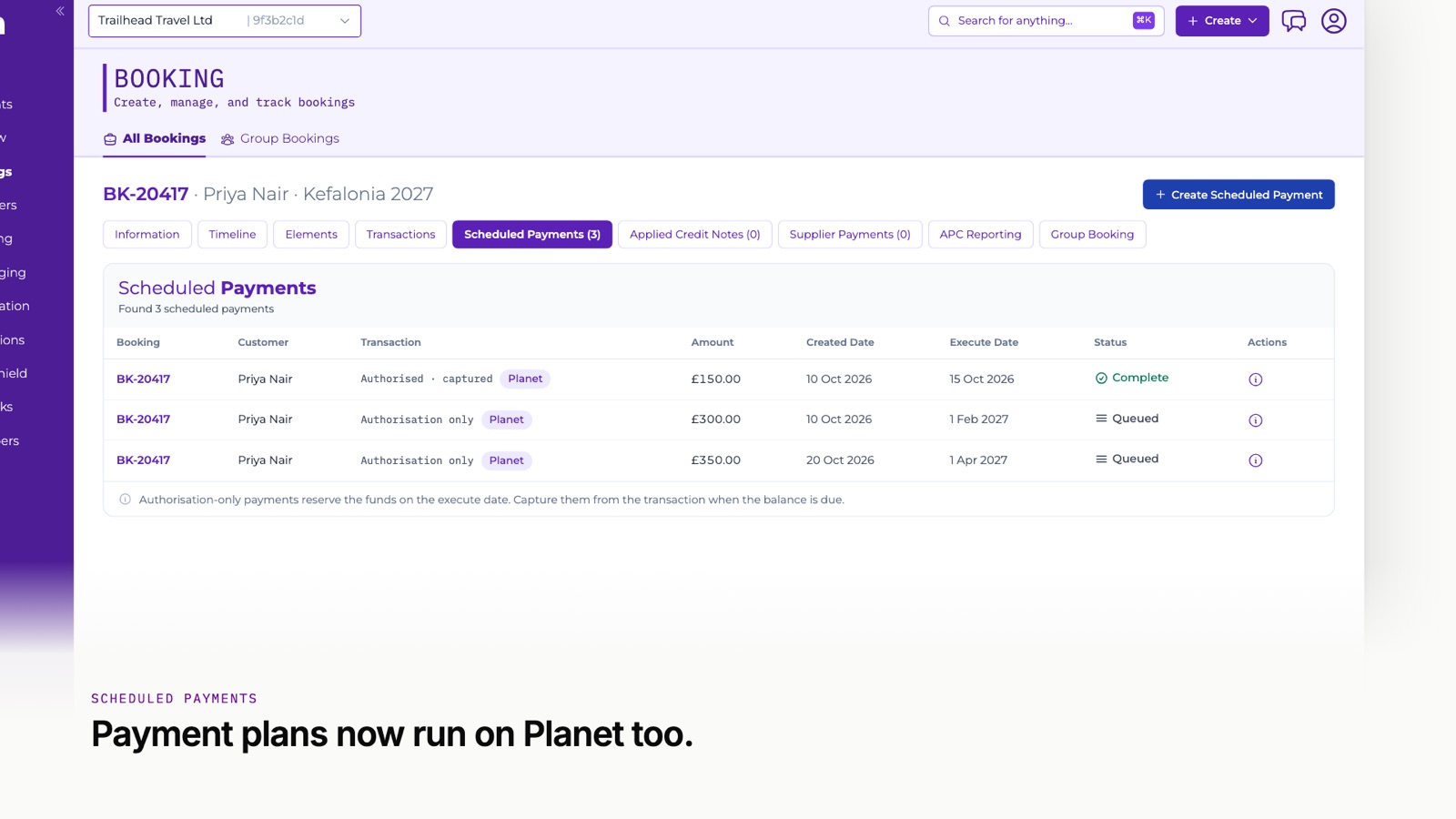Open Applied Credit Notes (0) tab

695,235
